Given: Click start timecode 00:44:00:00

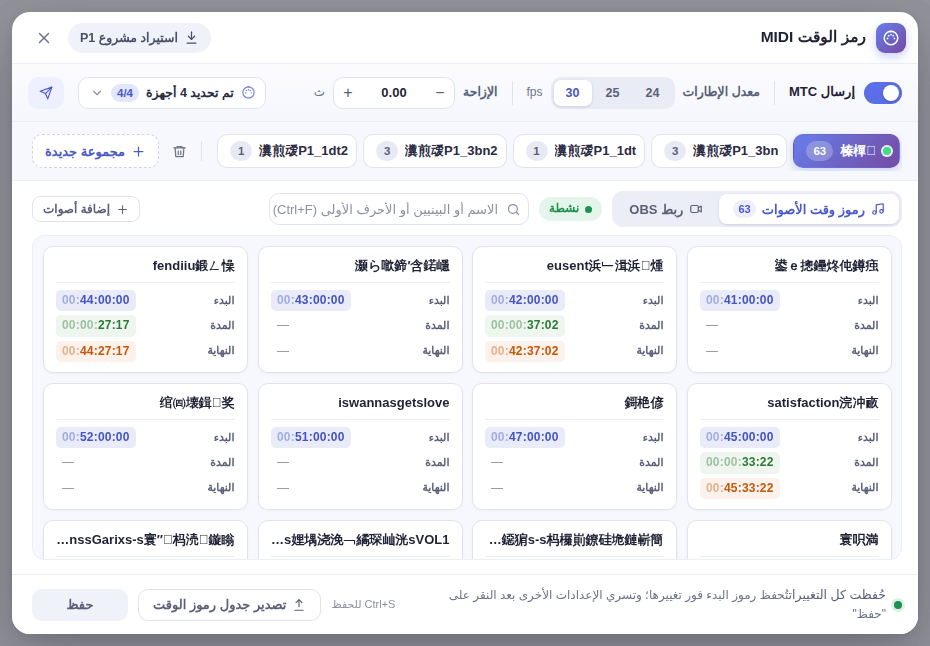Looking at the screenshot, I should pyautogui.click(x=95, y=300).
